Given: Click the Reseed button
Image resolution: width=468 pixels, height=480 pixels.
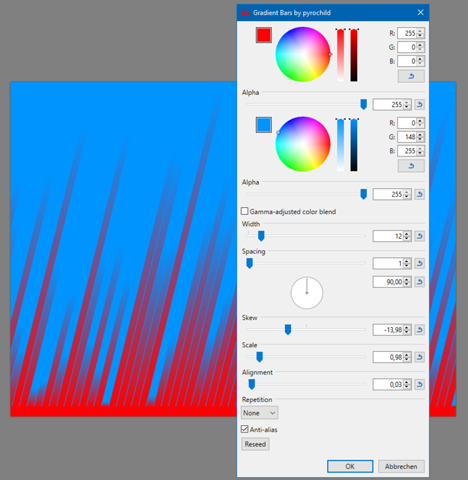Looking at the screenshot, I should coord(255,444).
